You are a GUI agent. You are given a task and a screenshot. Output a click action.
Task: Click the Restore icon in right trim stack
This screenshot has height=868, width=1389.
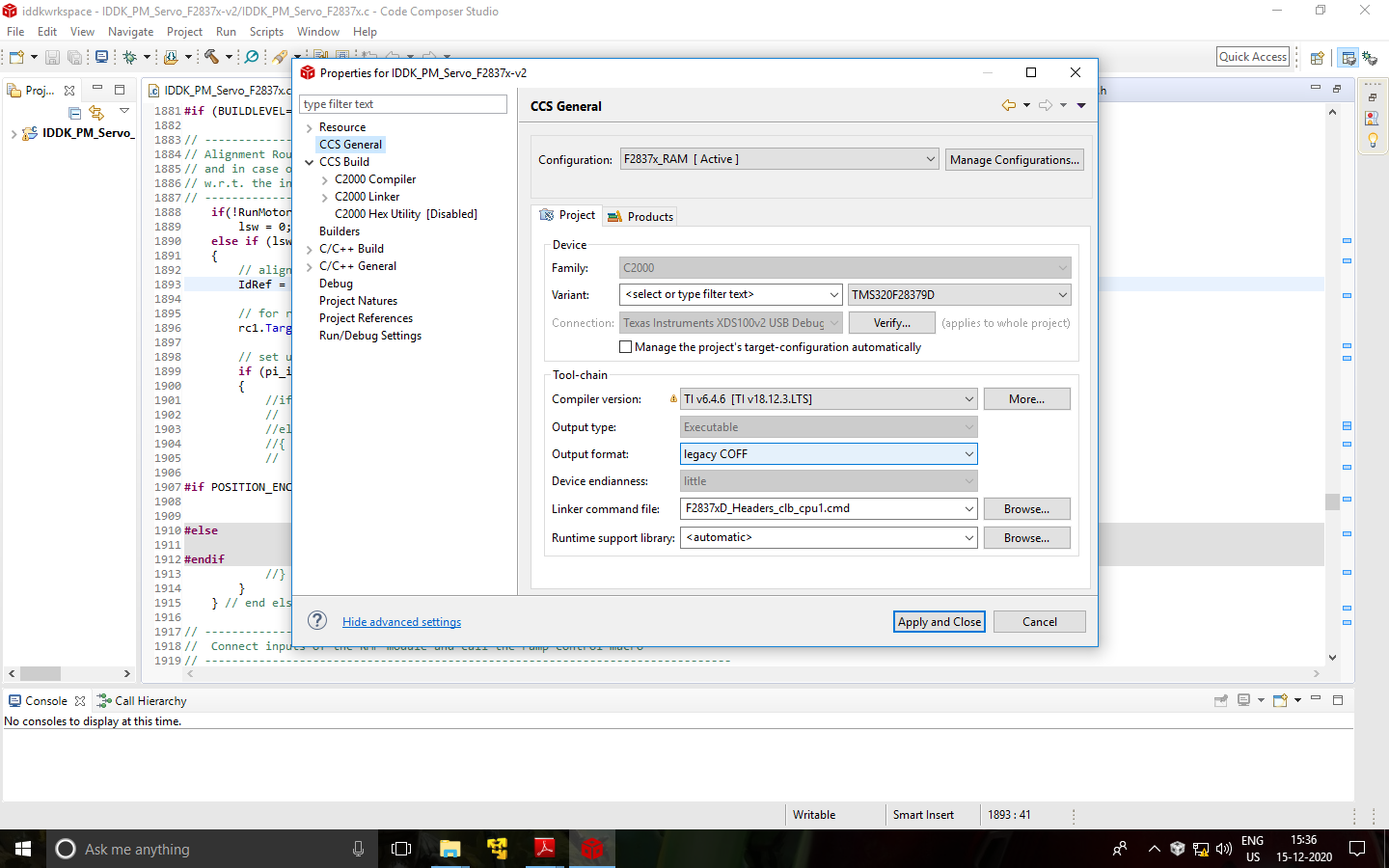1373,97
